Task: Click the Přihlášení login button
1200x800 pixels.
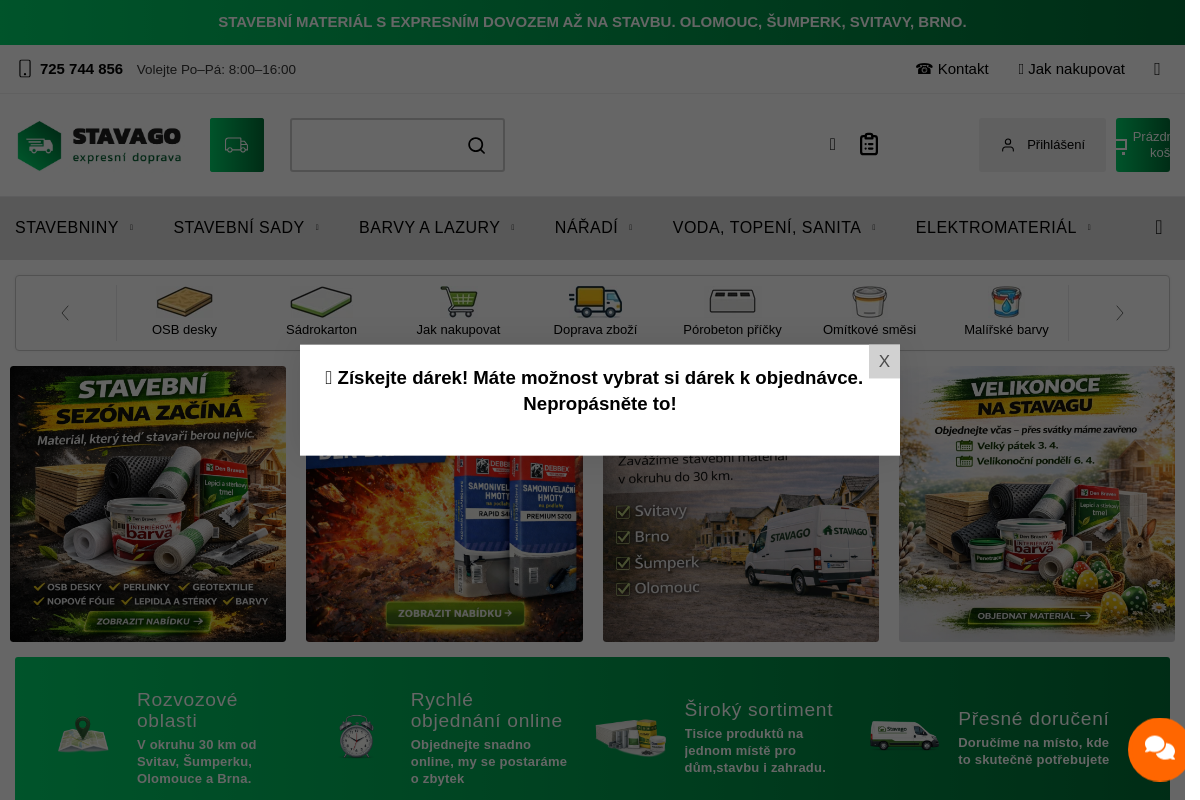Action: pyautogui.click(x=1043, y=145)
